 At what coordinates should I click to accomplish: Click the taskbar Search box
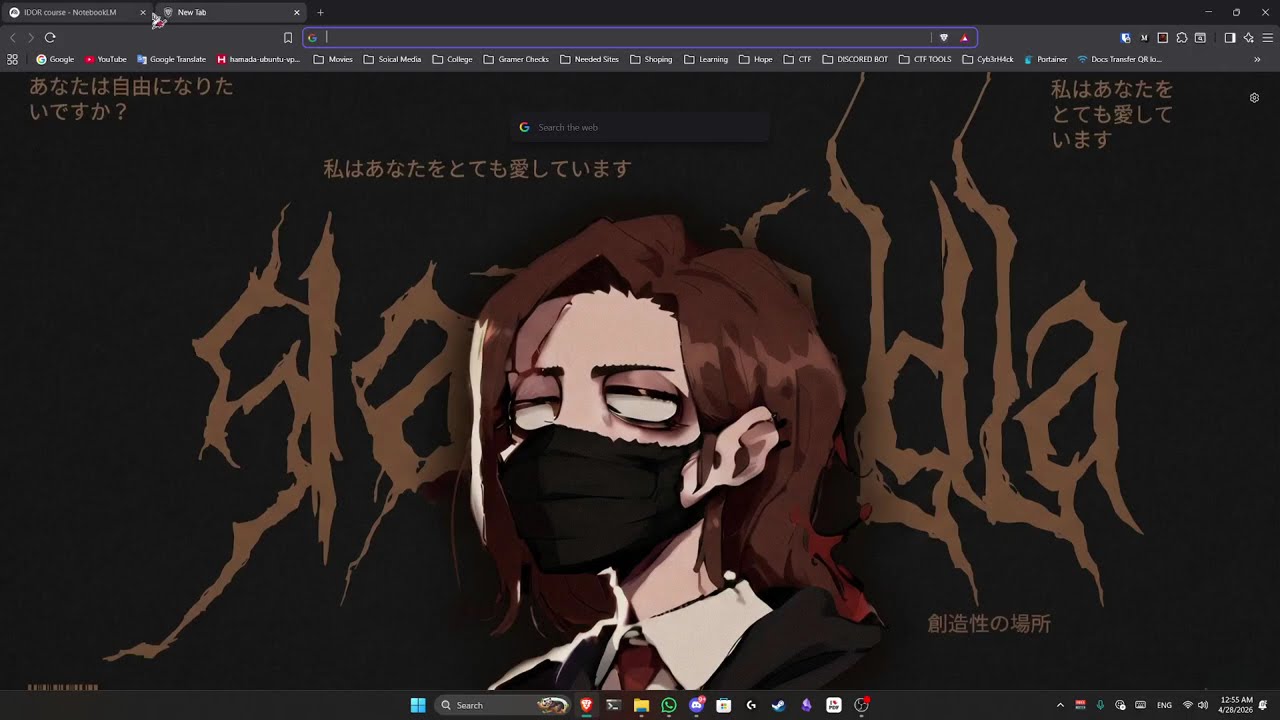point(503,705)
